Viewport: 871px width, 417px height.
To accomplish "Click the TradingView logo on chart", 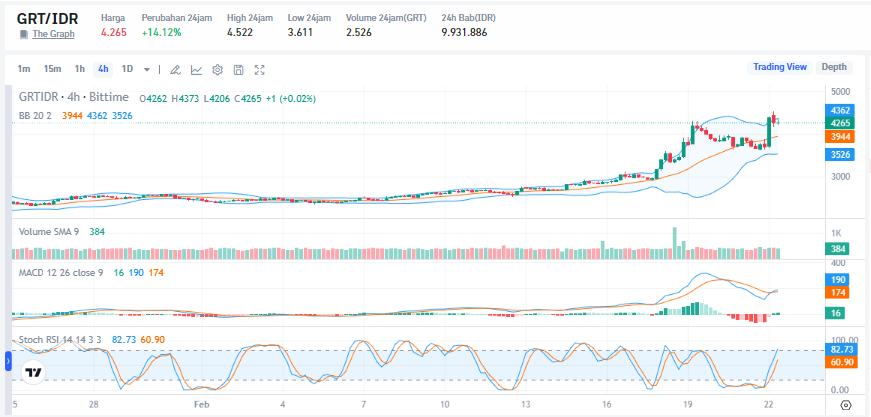I will tap(33, 372).
